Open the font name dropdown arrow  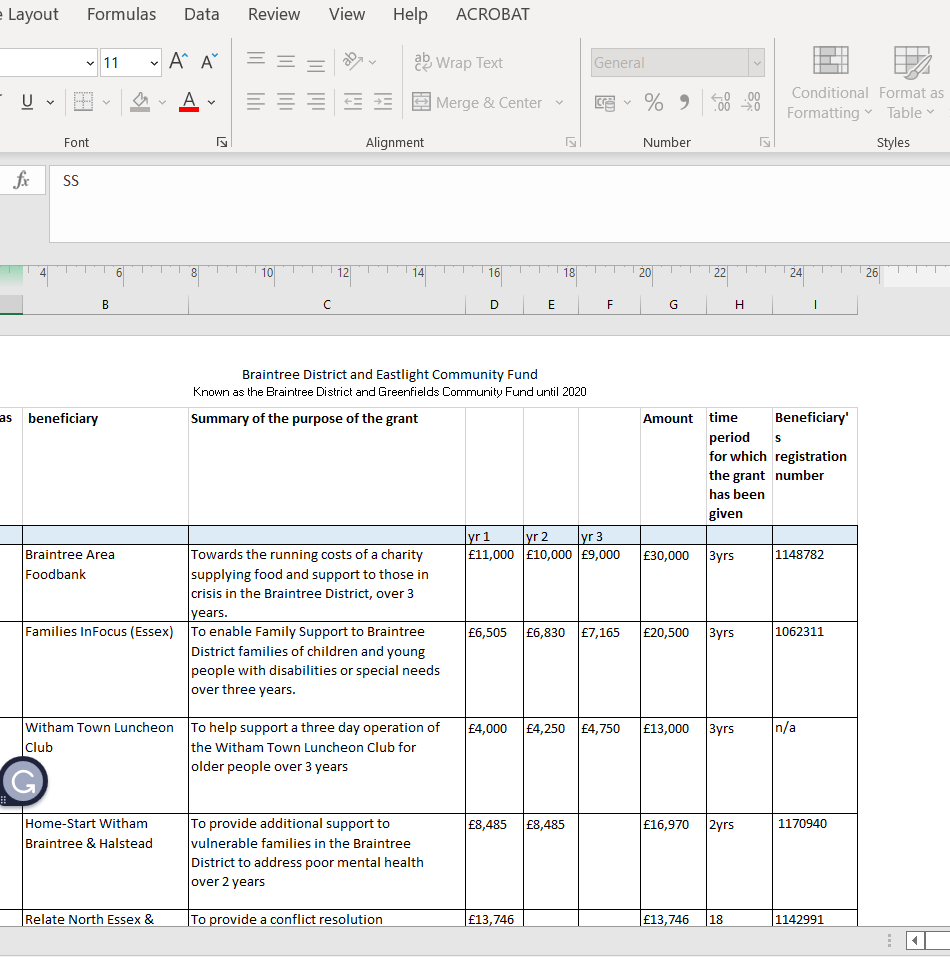click(90, 63)
